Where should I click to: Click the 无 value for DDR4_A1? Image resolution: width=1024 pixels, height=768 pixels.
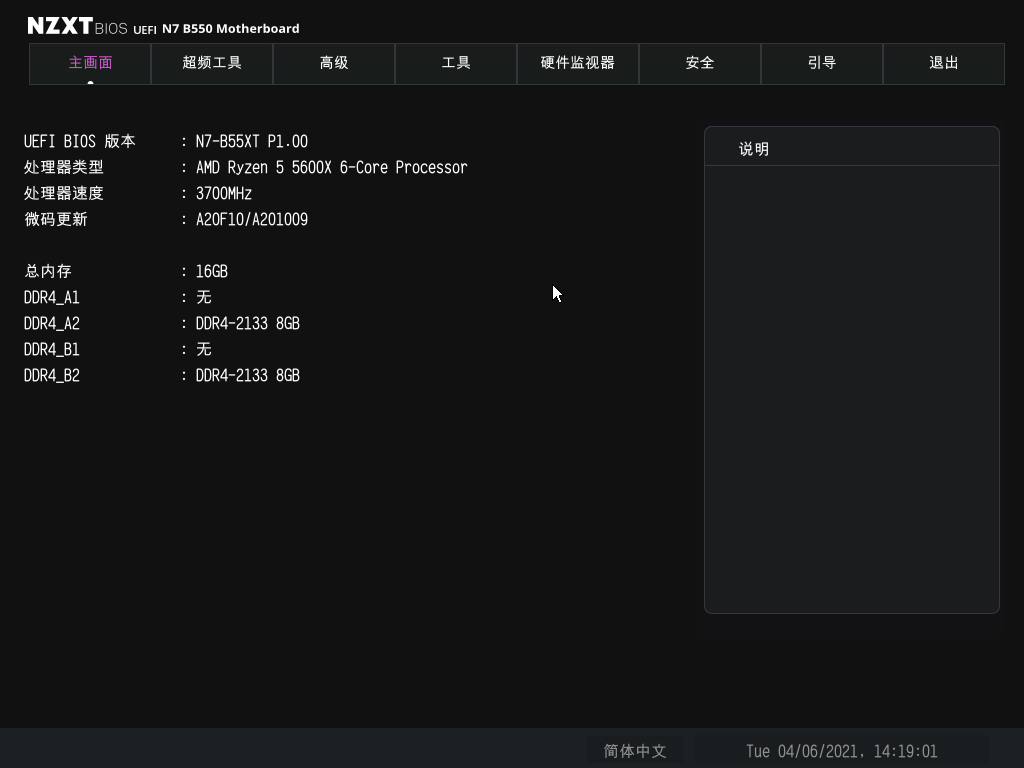coord(204,297)
